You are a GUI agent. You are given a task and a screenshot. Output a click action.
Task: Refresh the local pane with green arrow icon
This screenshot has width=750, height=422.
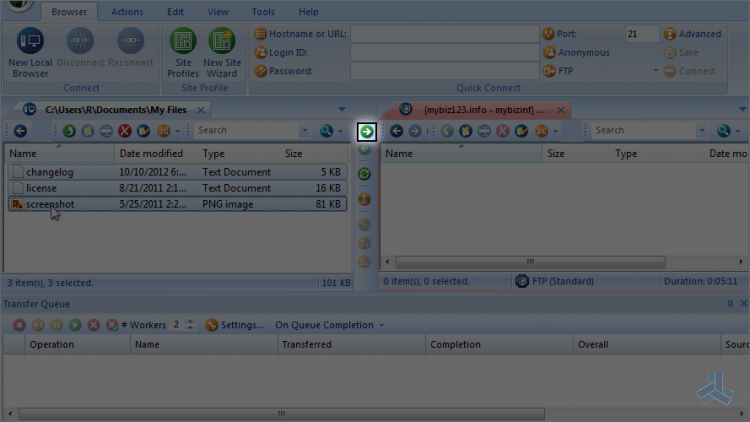(69, 131)
